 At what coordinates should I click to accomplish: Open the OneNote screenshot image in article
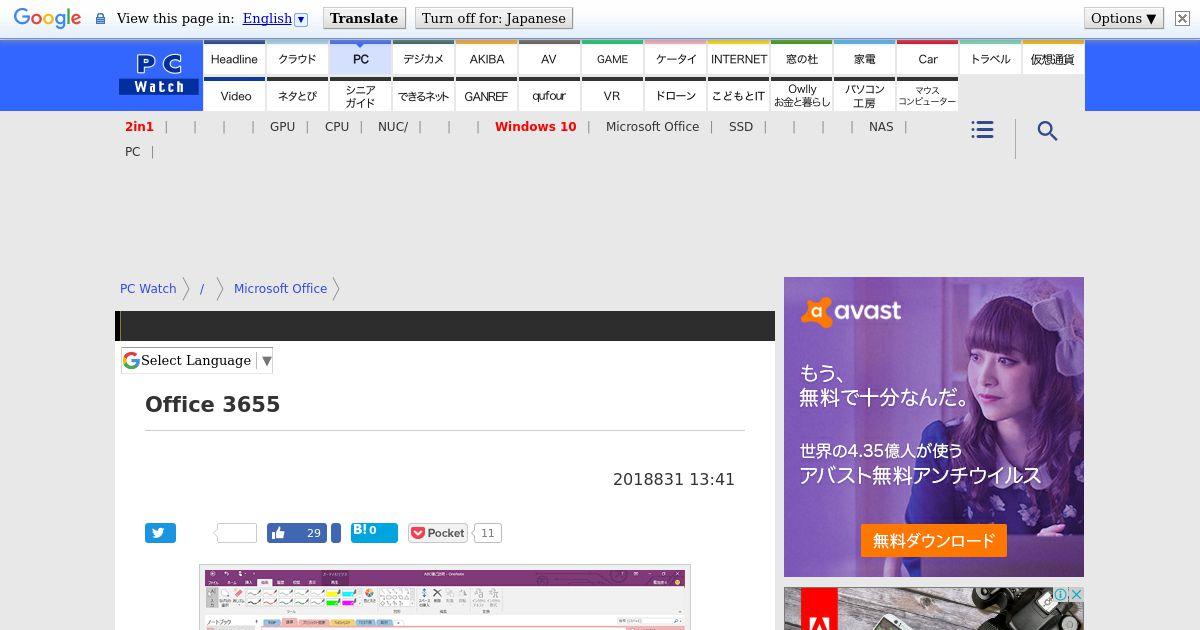pyautogui.click(x=445, y=597)
